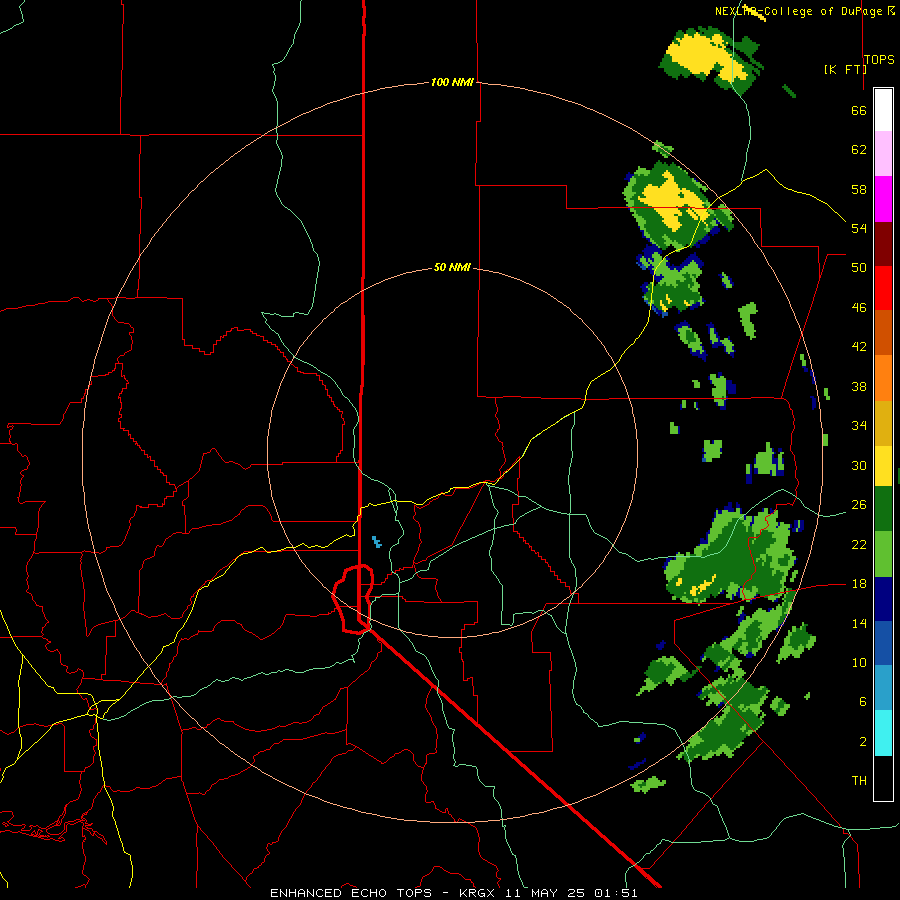Click the legend value 54
This screenshot has height=900, width=900.
tap(859, 228)
